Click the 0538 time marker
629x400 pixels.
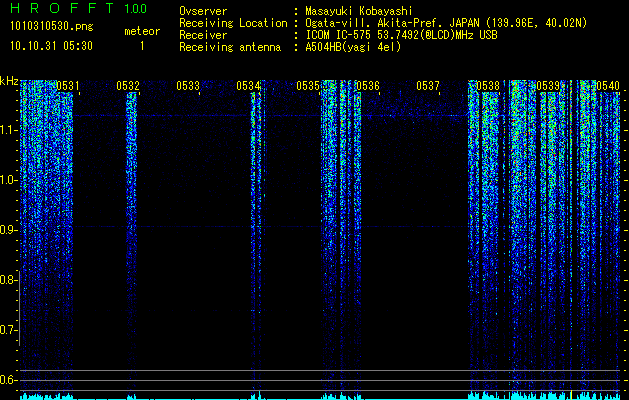[488, 86]
